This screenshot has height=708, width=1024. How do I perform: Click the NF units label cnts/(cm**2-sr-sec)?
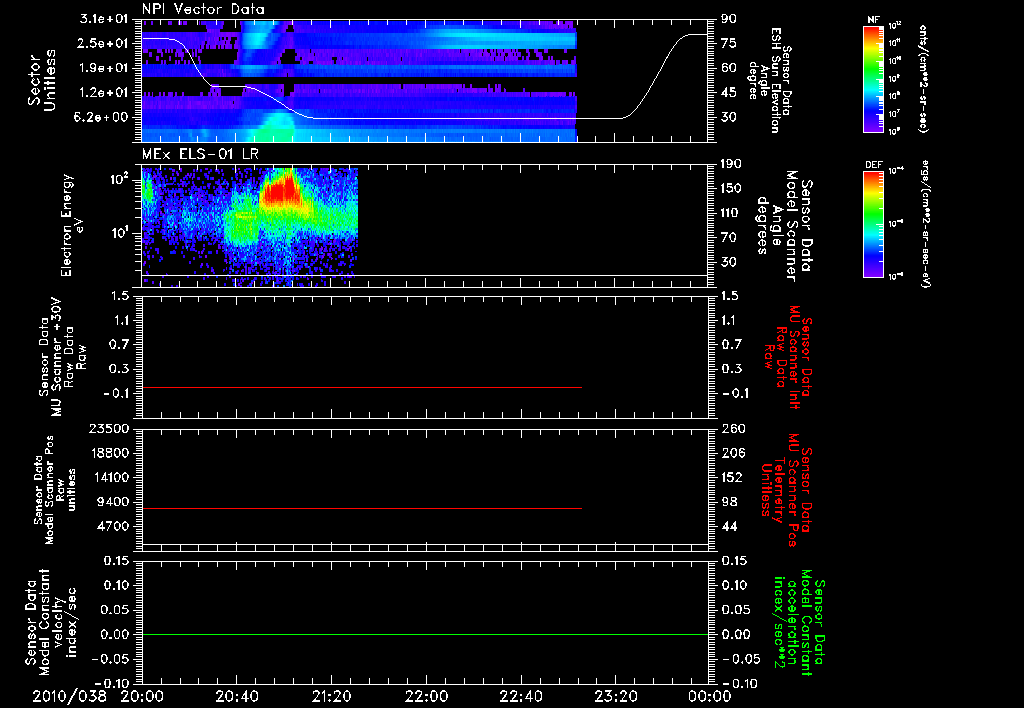click(x=923, y=78)
